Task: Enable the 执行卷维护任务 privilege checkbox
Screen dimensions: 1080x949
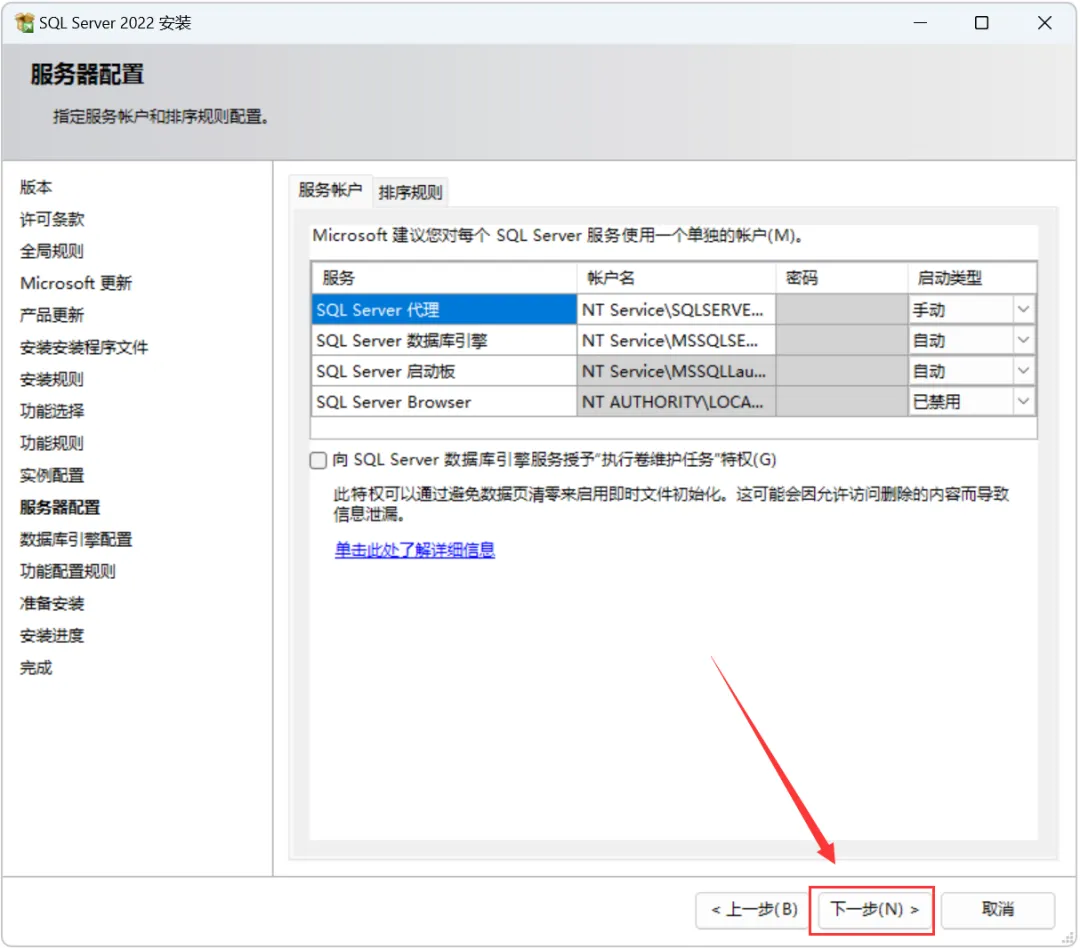Action: [318, 460]
